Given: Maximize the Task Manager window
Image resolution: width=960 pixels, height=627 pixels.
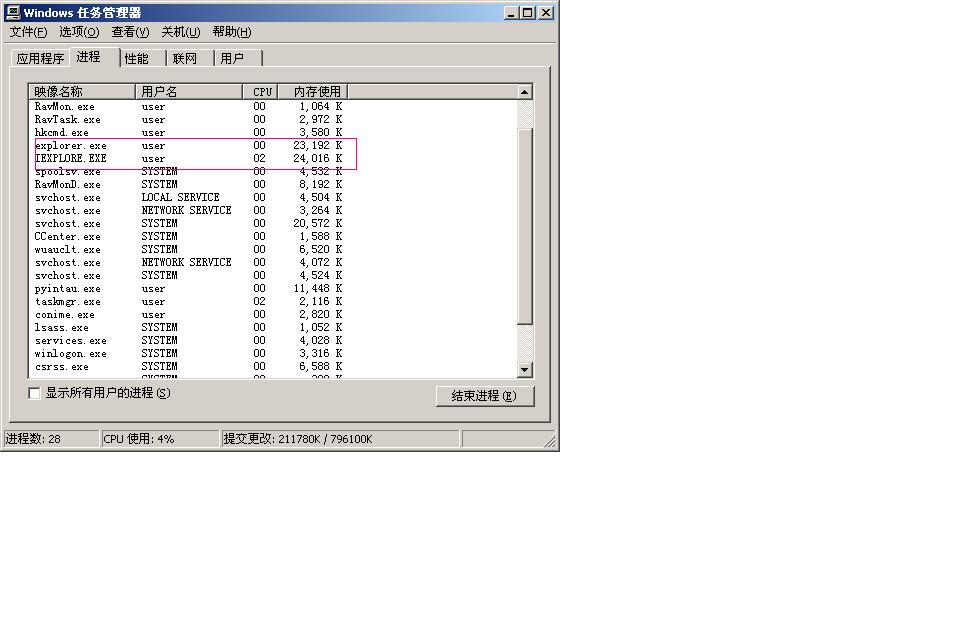Looking at the screenshot, I should tap(527, 12).
